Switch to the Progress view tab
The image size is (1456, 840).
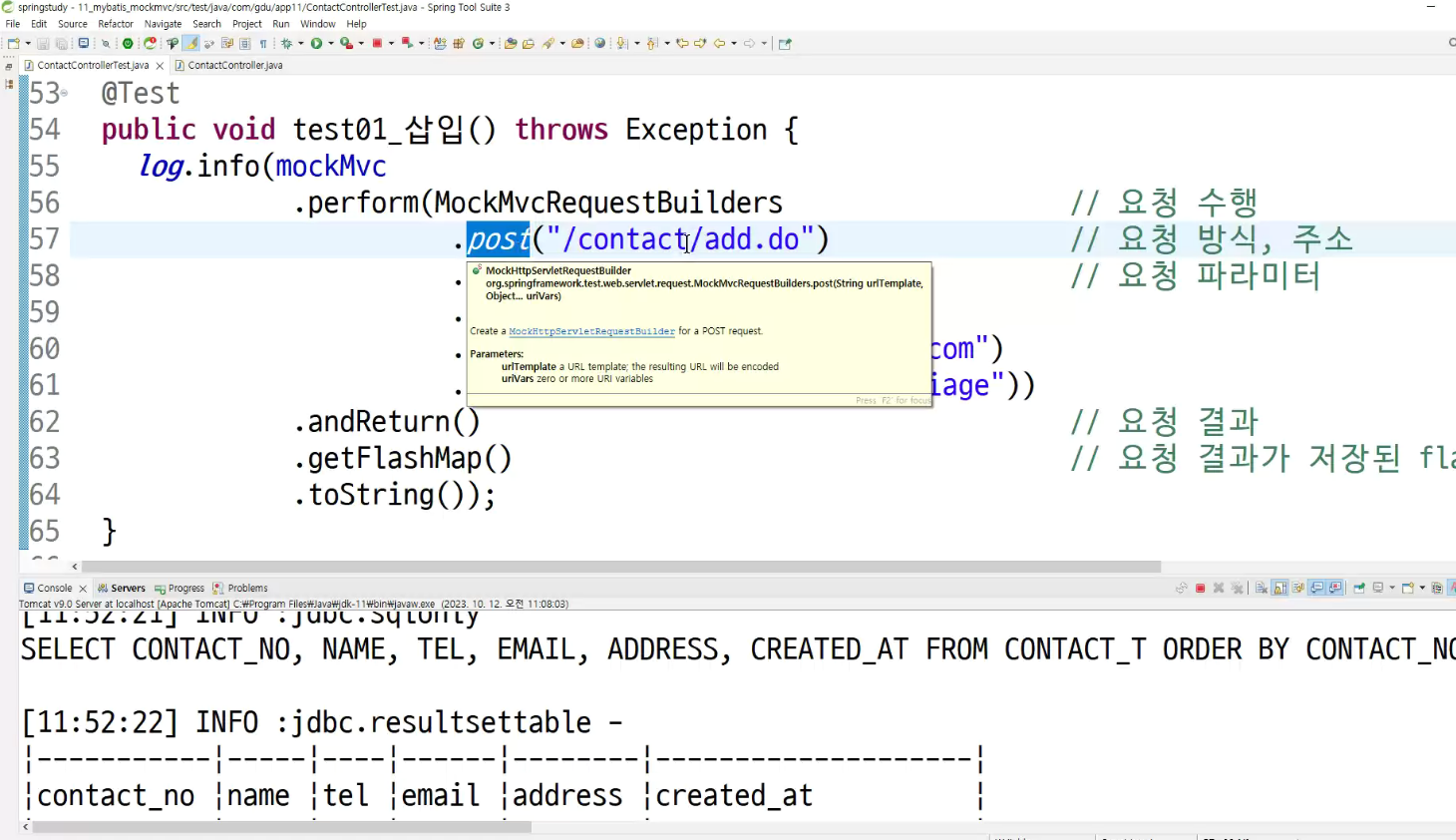pyautogui.click(x=180, y=589)
